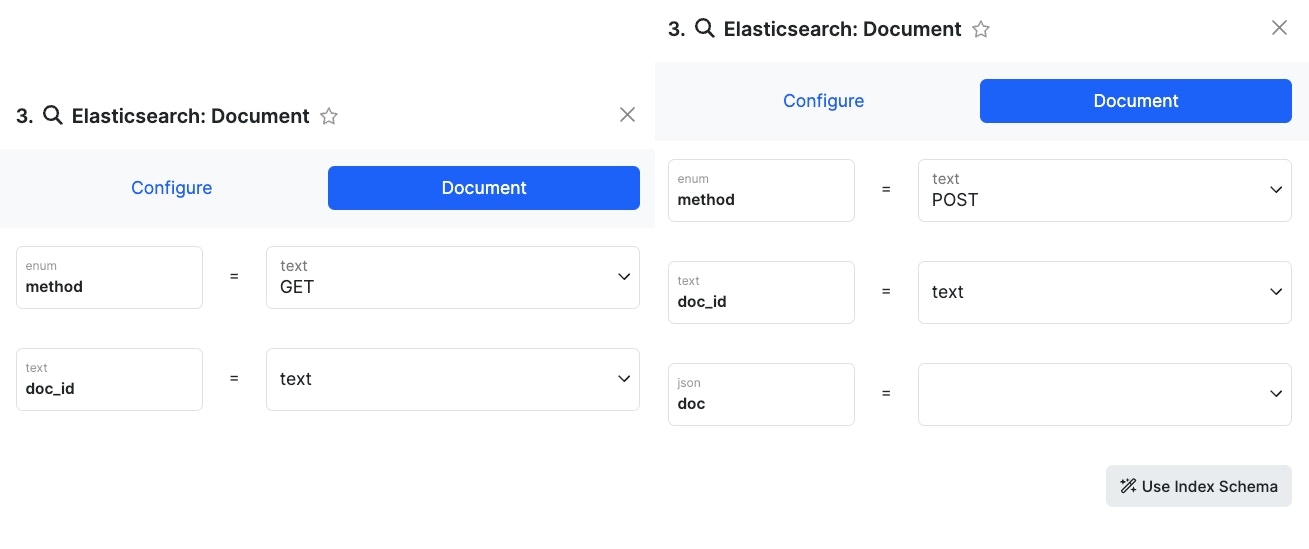
Task: Open the method dropdown showing GET
Action: point(453,277)
